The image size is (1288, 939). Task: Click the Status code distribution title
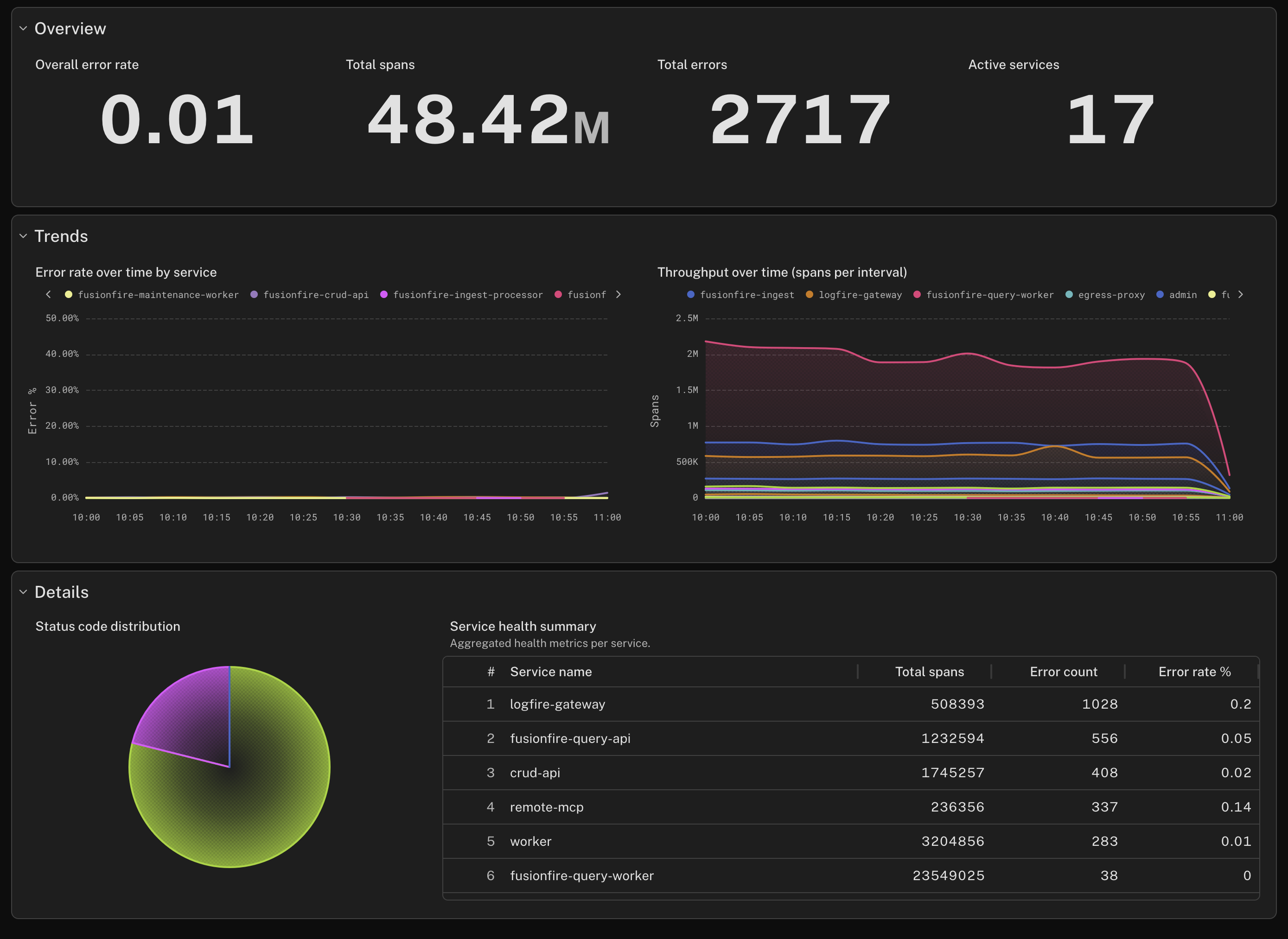[108, 626]
